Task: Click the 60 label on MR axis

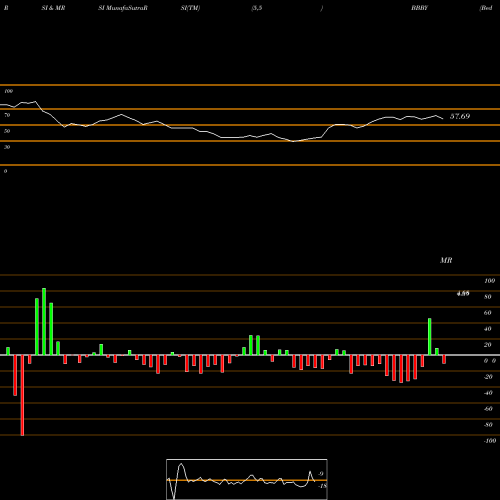Action: pyautogui.click(x=488, y=313)
